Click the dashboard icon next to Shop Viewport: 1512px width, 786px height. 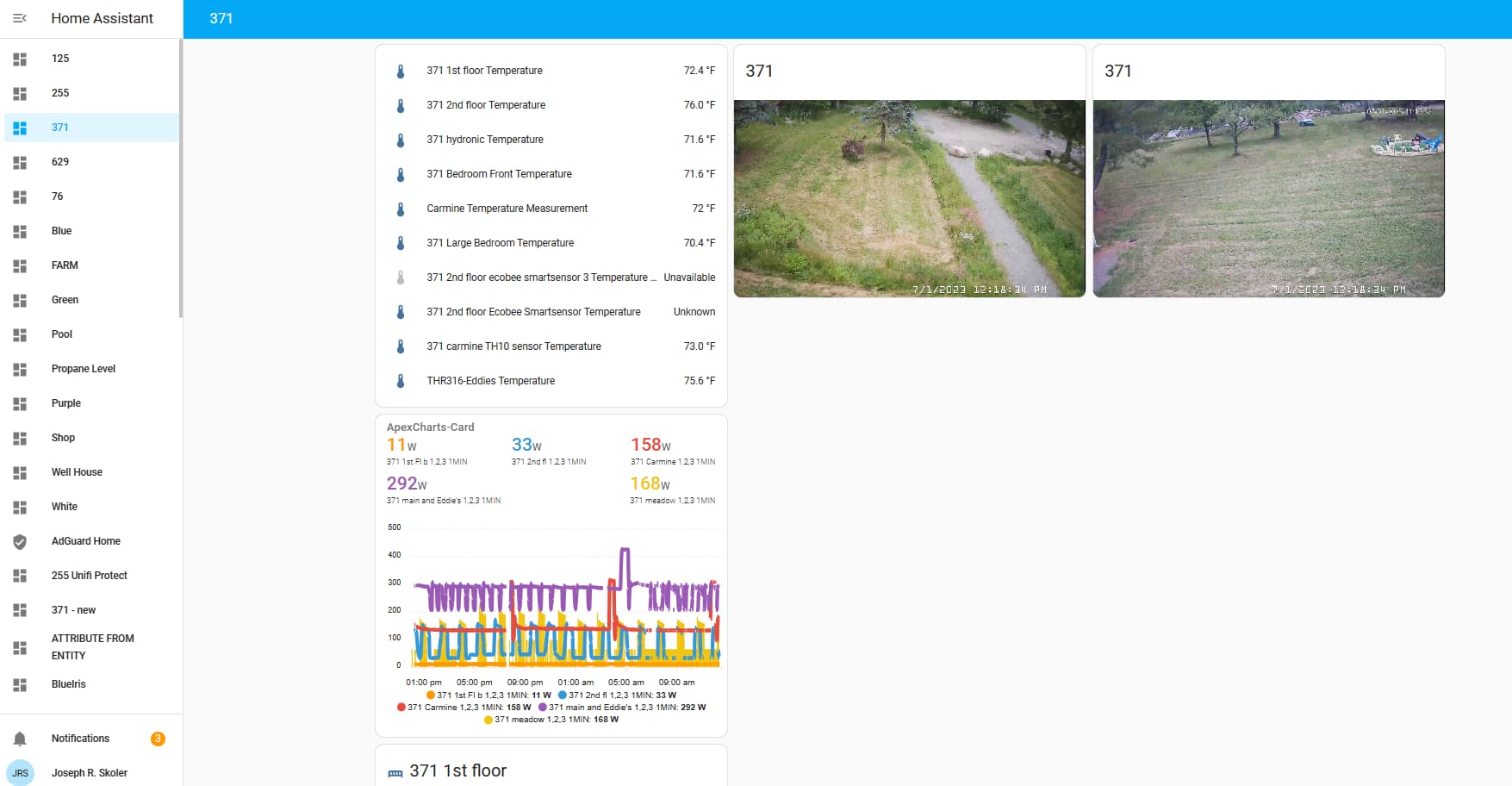coord(19,438)
